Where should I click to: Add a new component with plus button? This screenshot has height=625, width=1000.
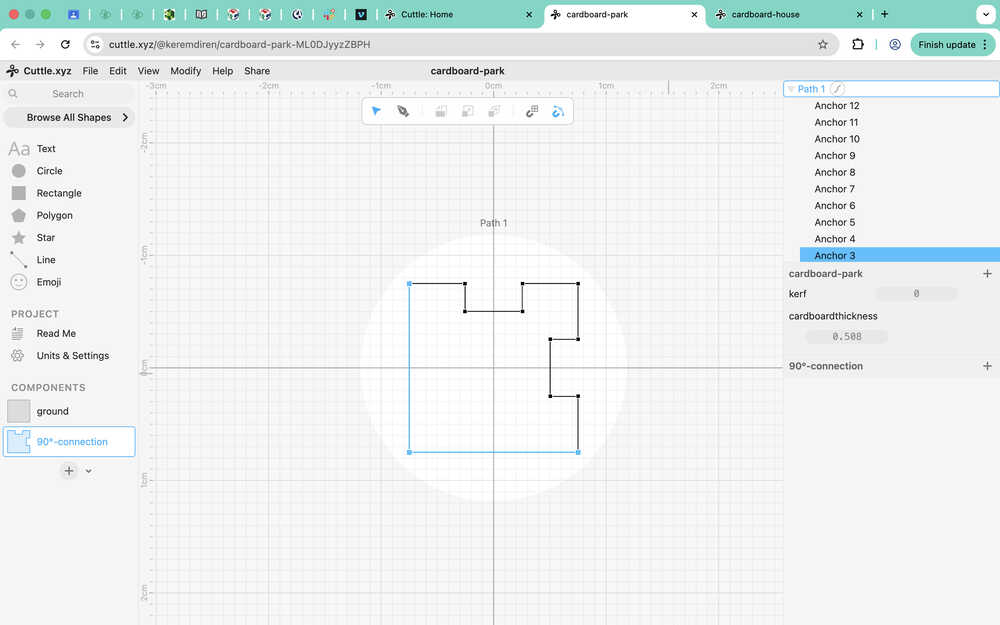tap(68, 470)
